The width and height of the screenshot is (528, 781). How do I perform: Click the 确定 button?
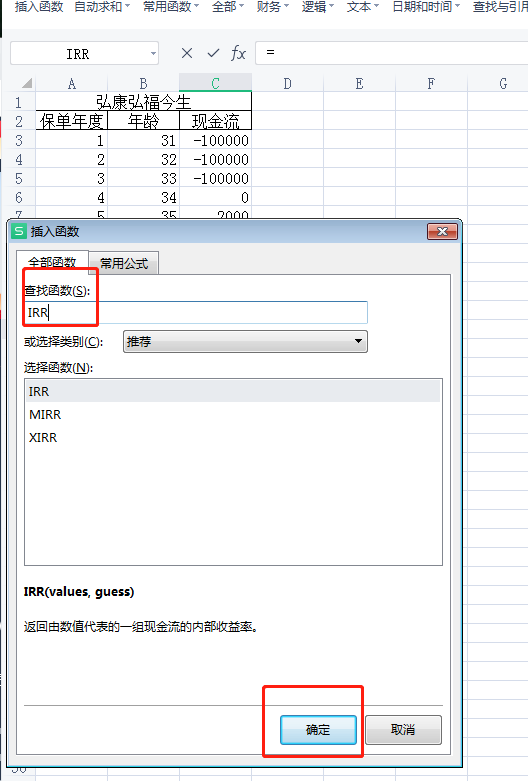pyautogui.click(x=318, y=730)
